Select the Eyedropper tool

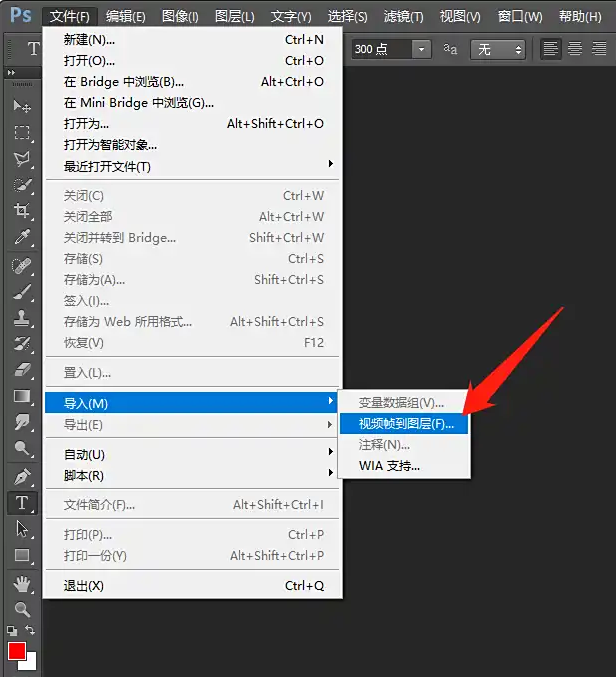[x=22, y=237]
